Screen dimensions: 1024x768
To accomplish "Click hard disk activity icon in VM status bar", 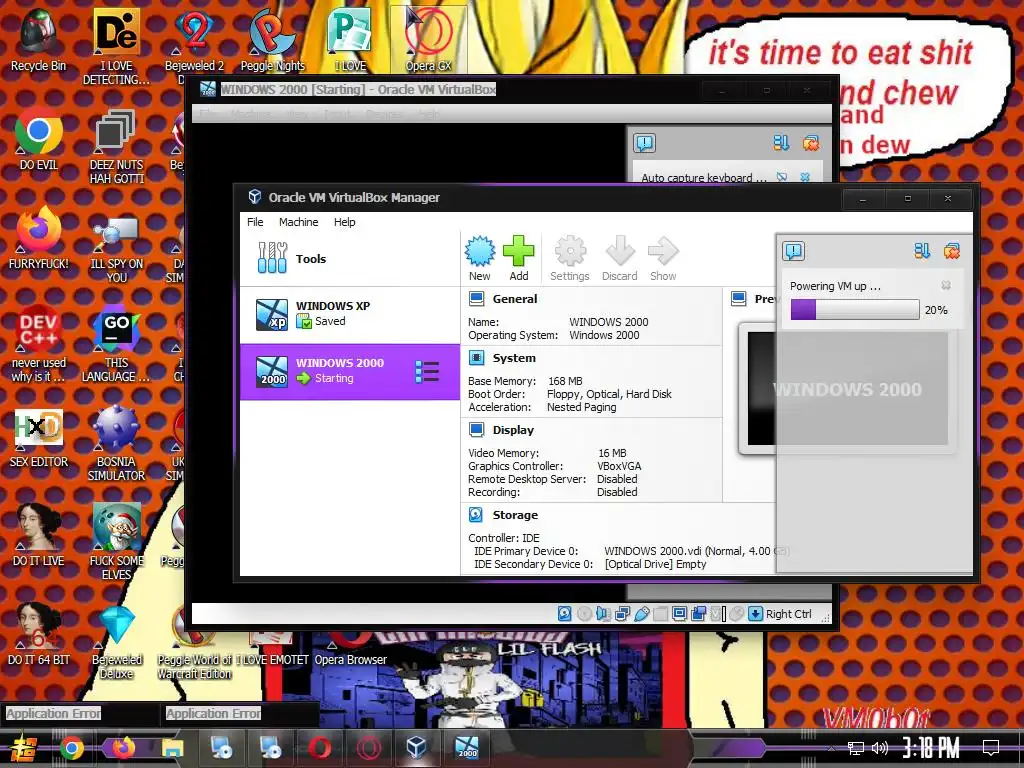I will 565,614.
